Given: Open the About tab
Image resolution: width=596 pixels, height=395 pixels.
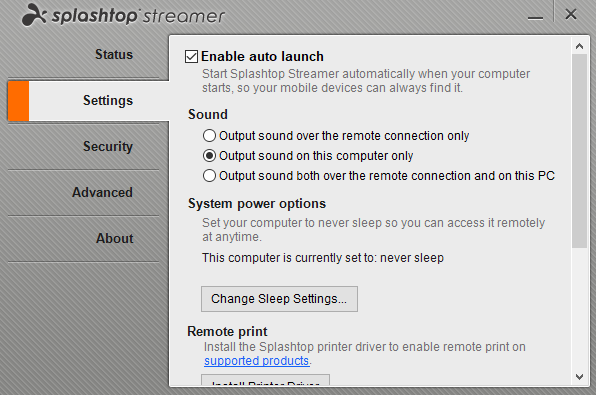Looking at the screenshot, I should point(114,239).
